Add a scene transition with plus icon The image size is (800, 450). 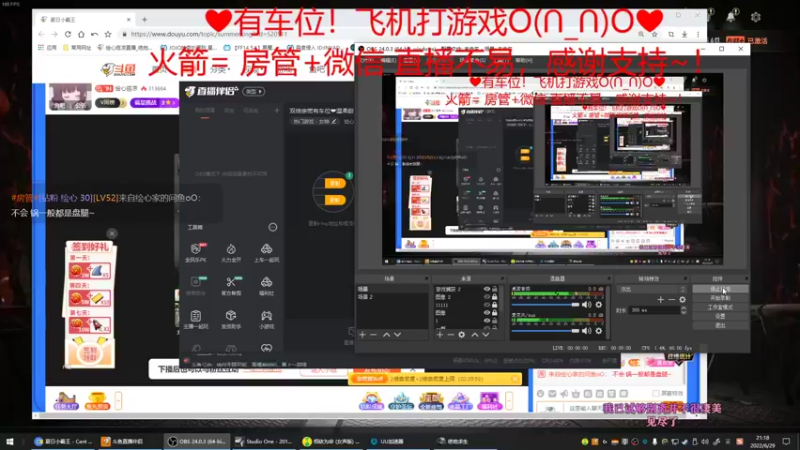click(x=661, y=299)
